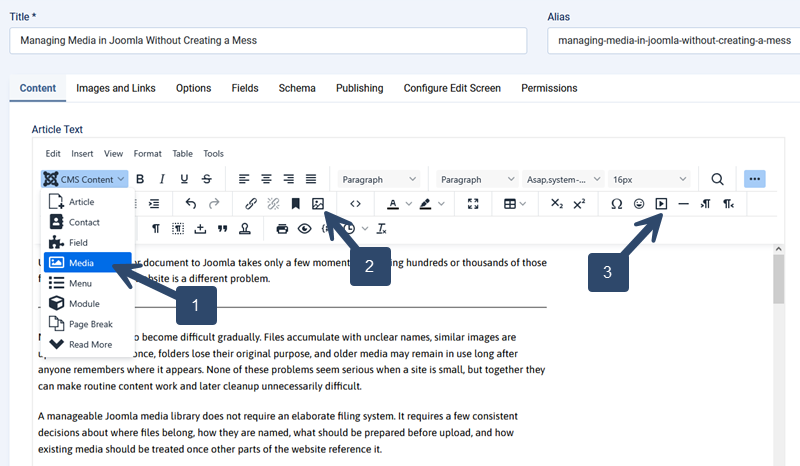
Task: Click the upload tray icon in toolbar
Action: pyautogui.click(x=200, y=229)
